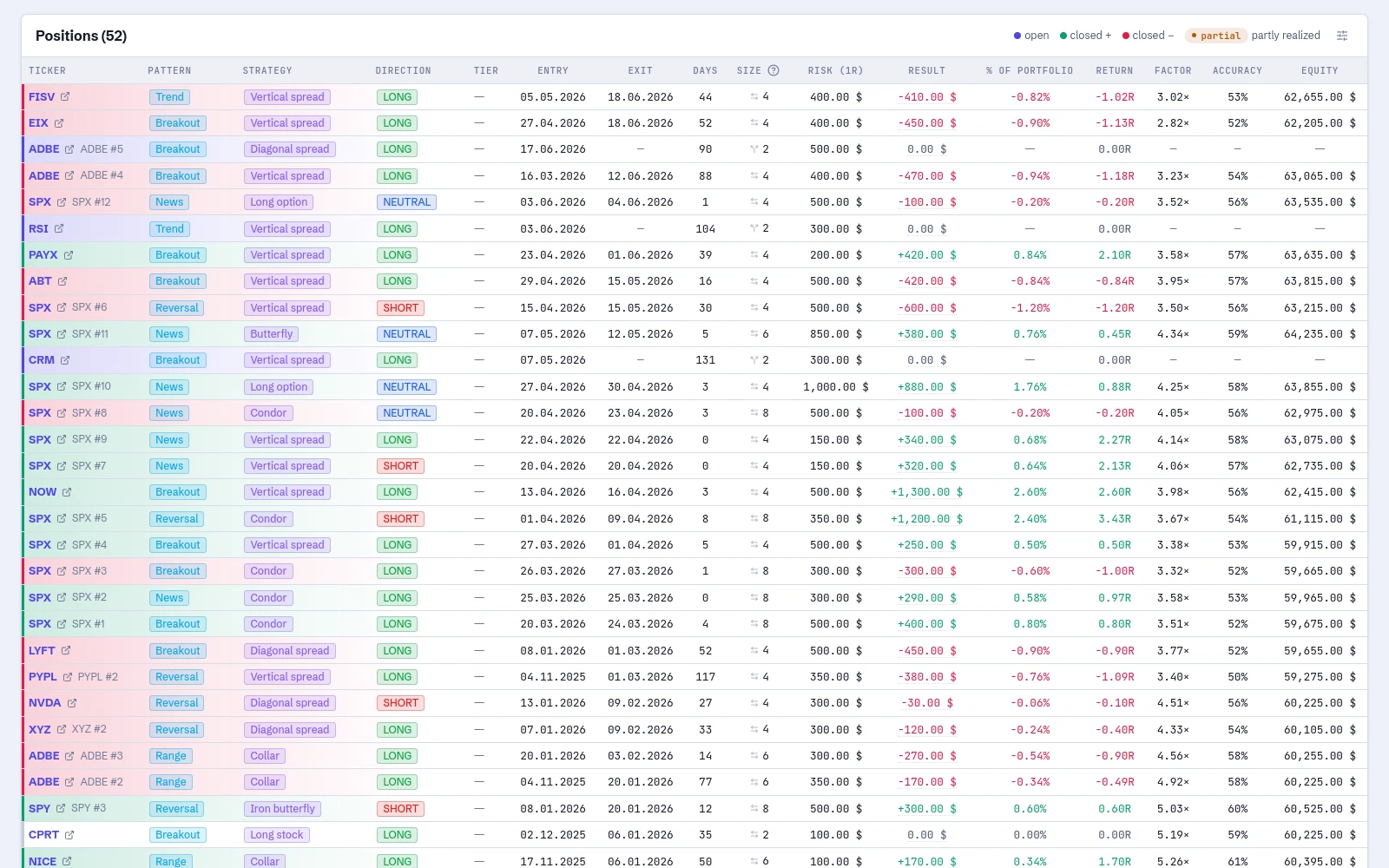Sort by RESULT column header

pyautogui.click(x=926, y=70)
